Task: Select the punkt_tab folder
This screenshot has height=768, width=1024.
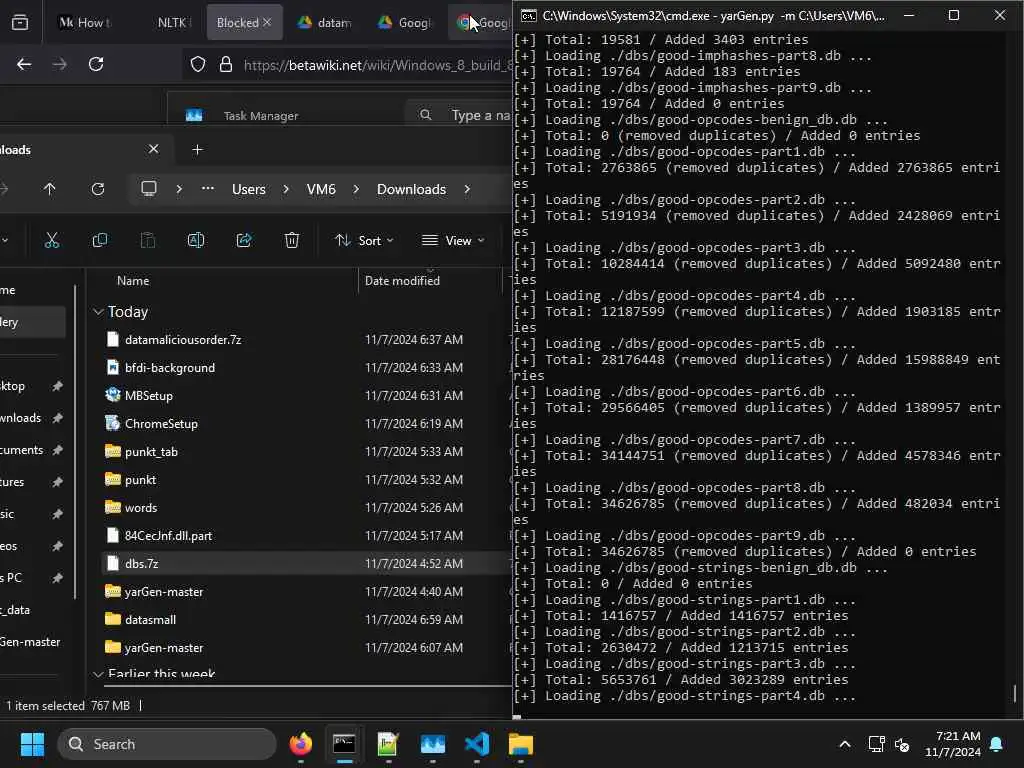Action: click(x=151, y=452)
